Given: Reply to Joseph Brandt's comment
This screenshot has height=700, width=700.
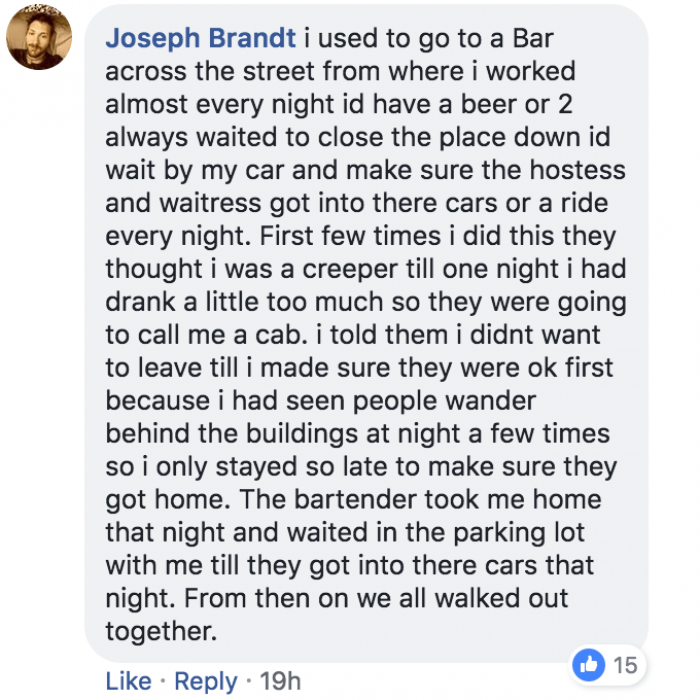Looking at the screenshot, I should click(x=206, y=682).
